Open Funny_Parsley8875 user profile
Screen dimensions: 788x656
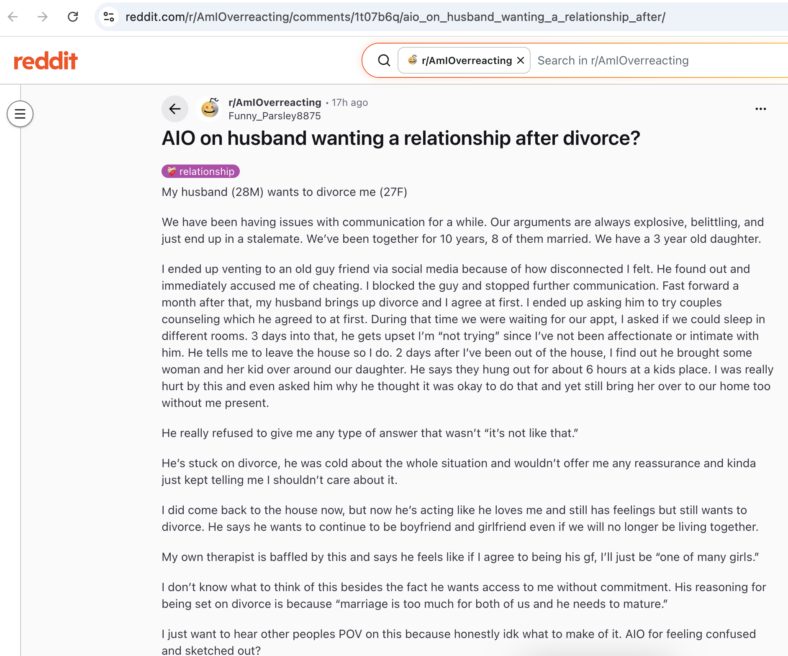coord(274,116)
